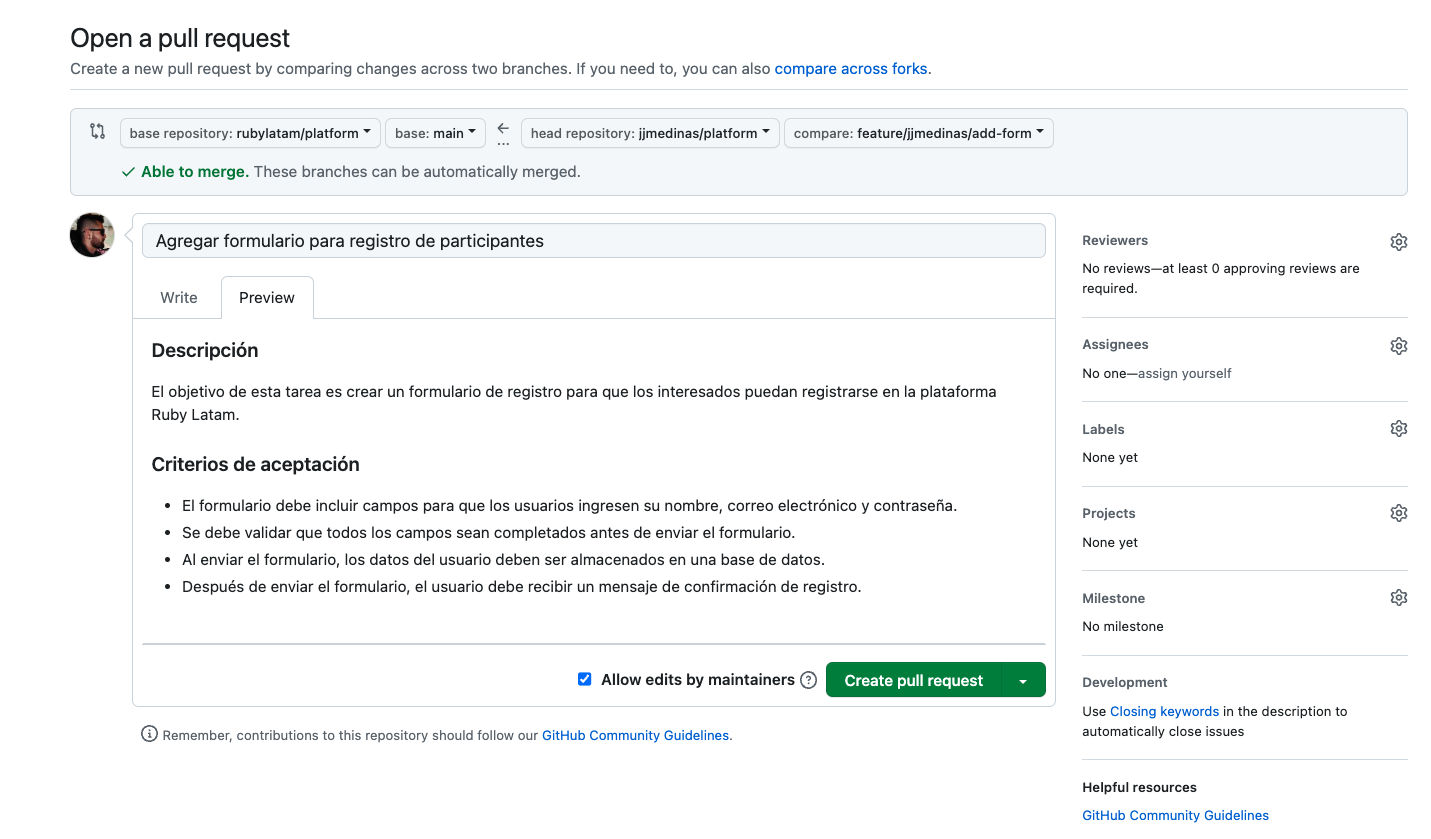1431x839 pixels.
Task: Open the Projects gear icon
Action: coord(1398,512)
